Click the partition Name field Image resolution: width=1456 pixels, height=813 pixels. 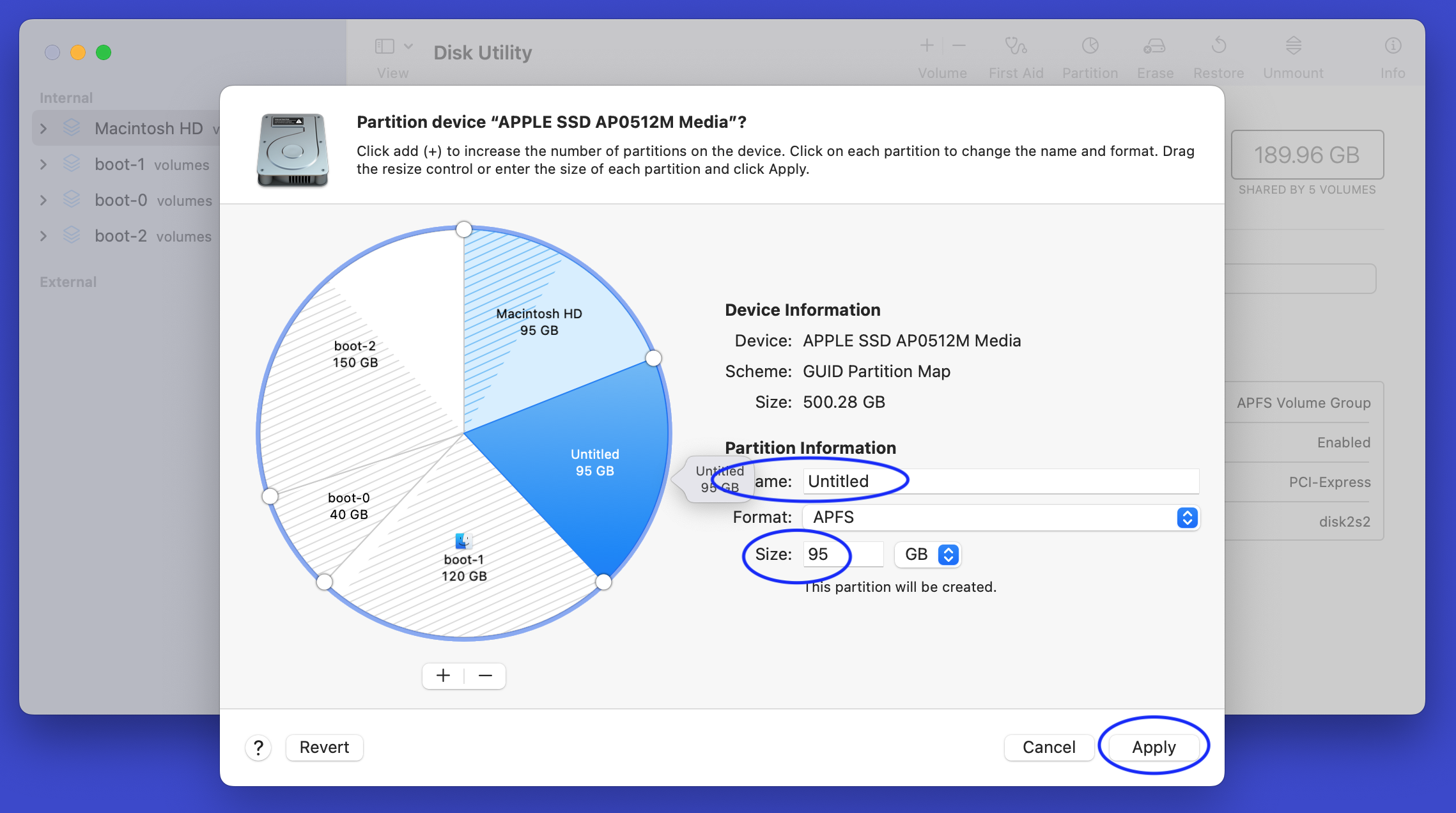click(x=1000, y=481)
